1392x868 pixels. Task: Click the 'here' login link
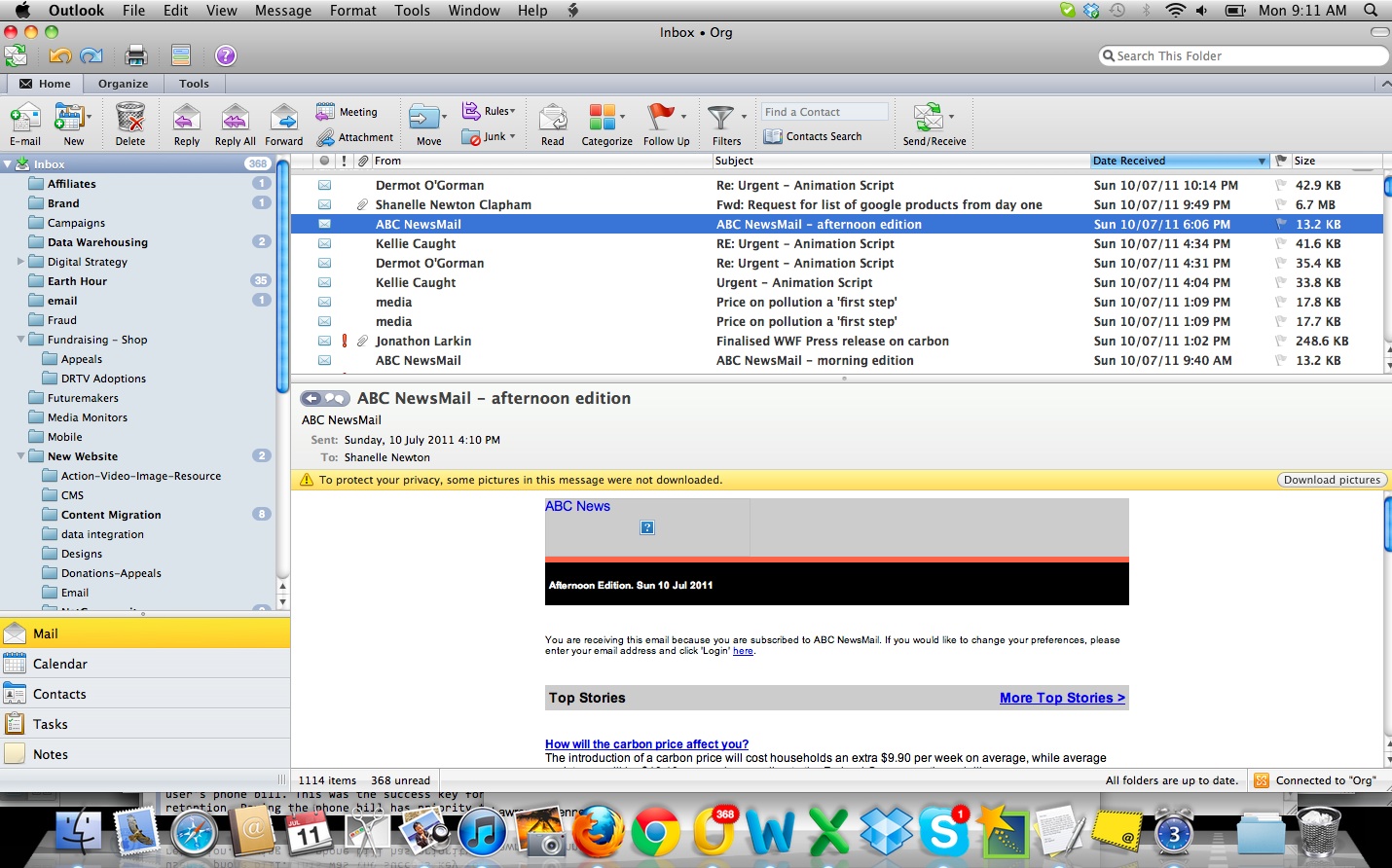743,651
